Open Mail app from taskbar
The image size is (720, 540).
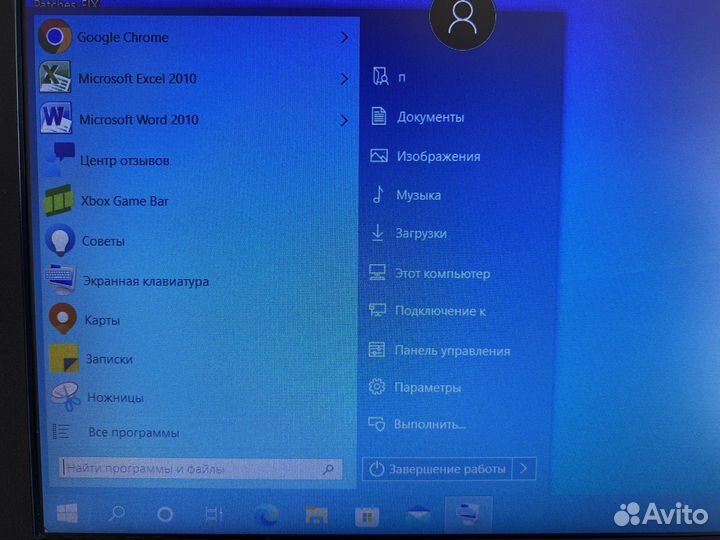[418, 514]
